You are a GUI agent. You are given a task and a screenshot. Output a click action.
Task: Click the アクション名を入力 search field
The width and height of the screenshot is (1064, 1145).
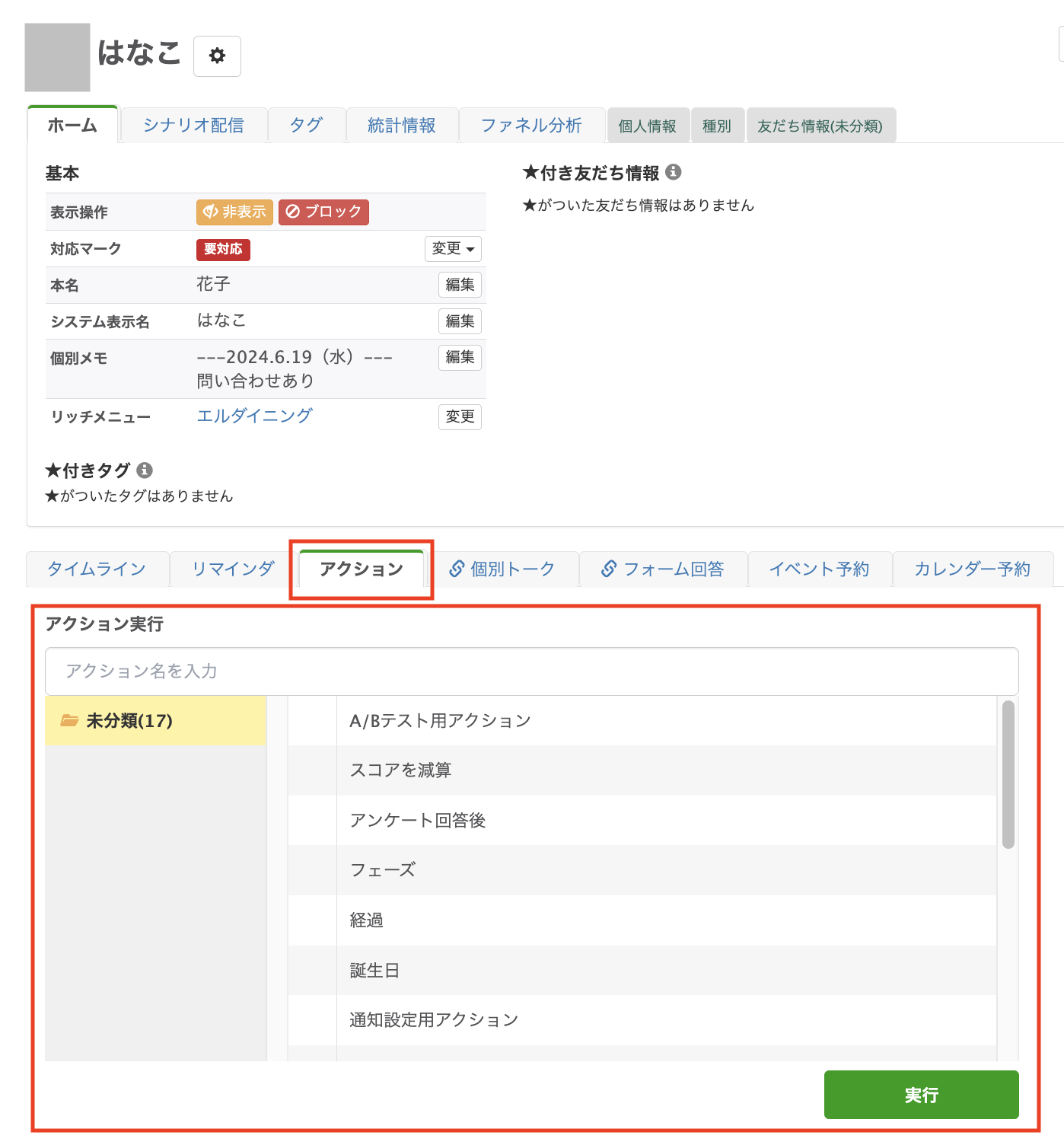tap(531, 671)
